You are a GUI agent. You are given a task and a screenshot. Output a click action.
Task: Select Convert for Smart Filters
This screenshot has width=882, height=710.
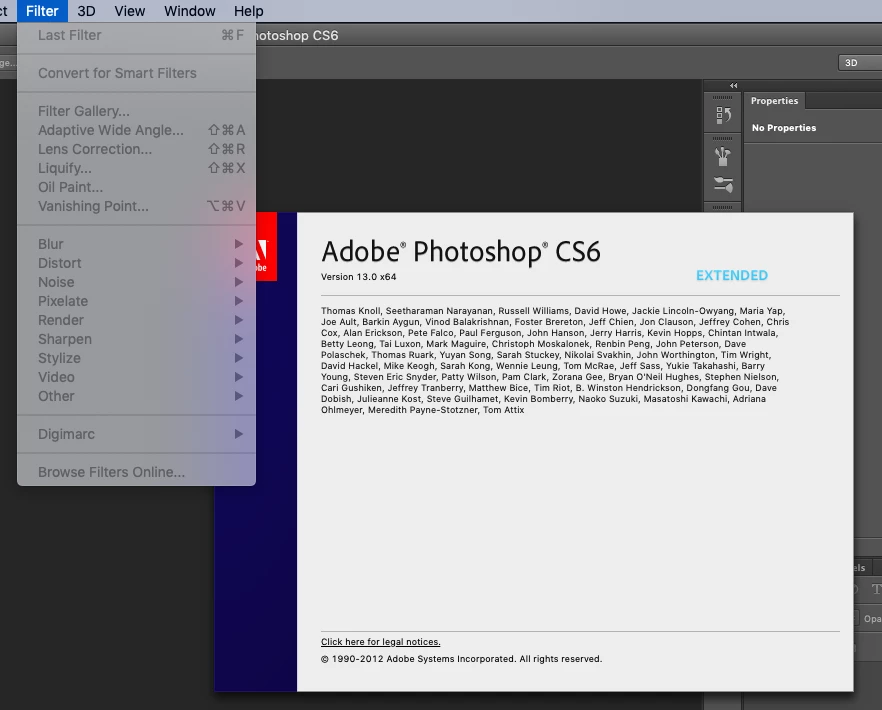coord(137,73)
